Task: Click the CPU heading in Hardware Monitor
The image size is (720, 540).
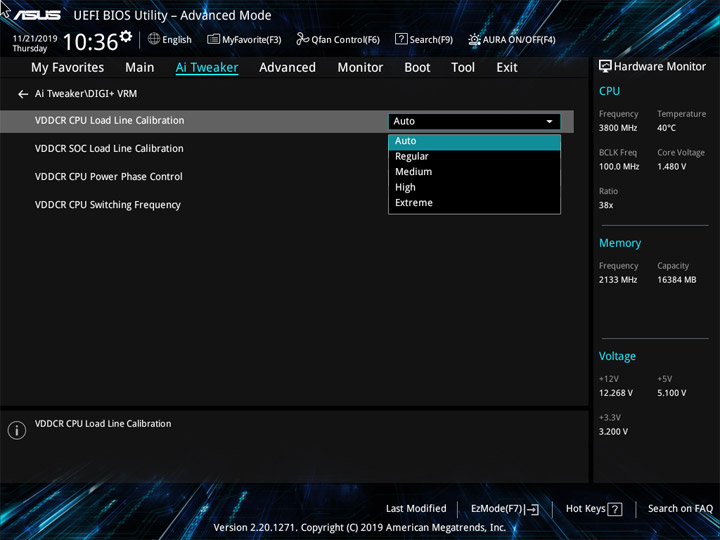Action: 609,91
